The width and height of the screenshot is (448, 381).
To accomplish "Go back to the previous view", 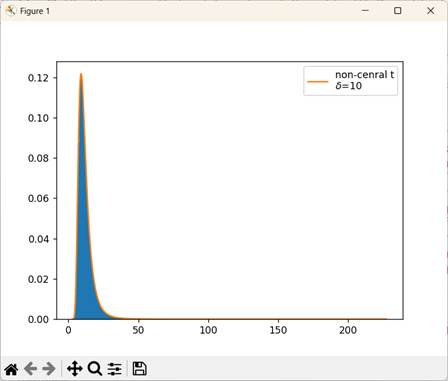I will coord(31,369).
